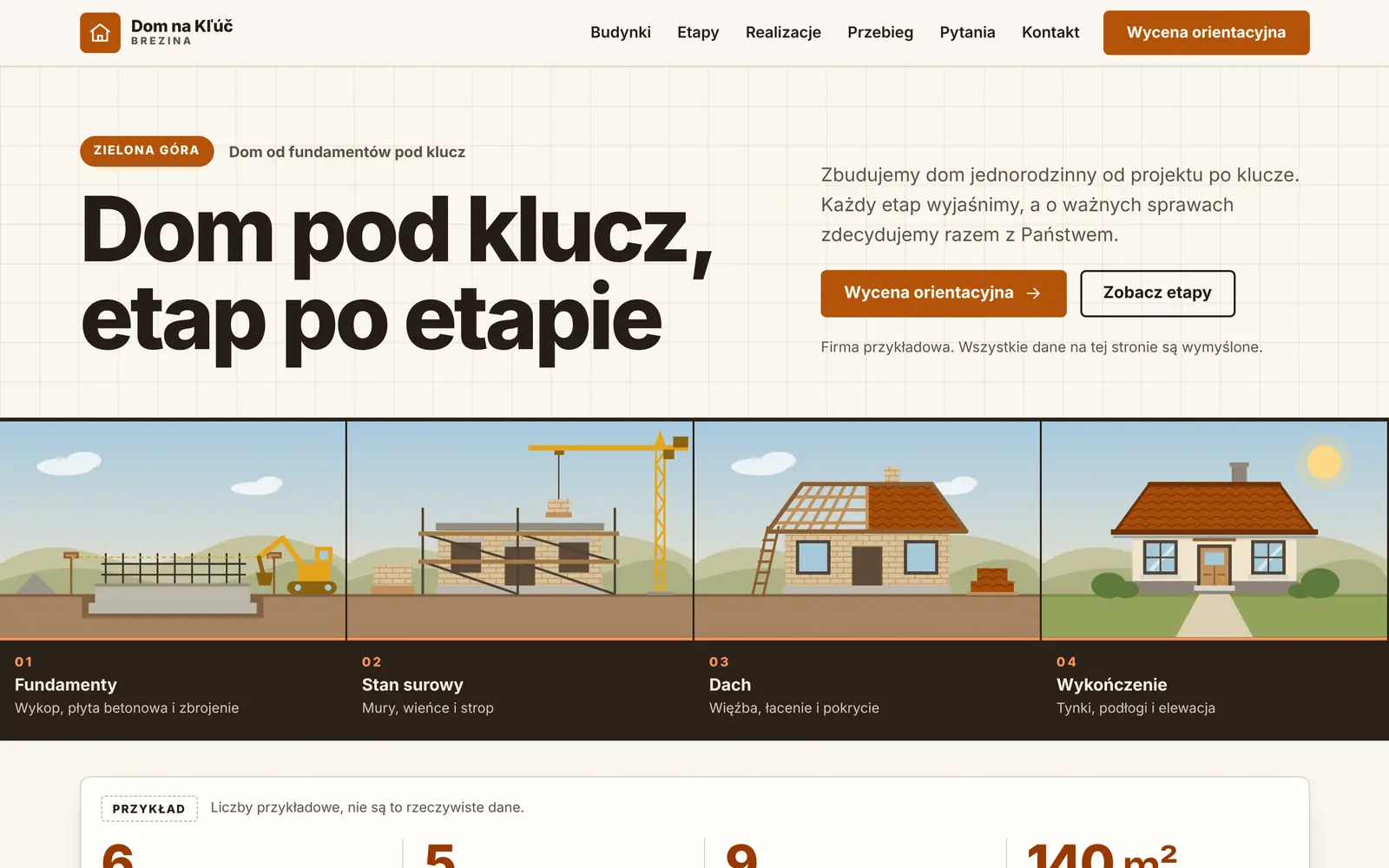Select the 03 Dach stage caption
Viewport: 1389px width, 868px height.
pos(794,686)
